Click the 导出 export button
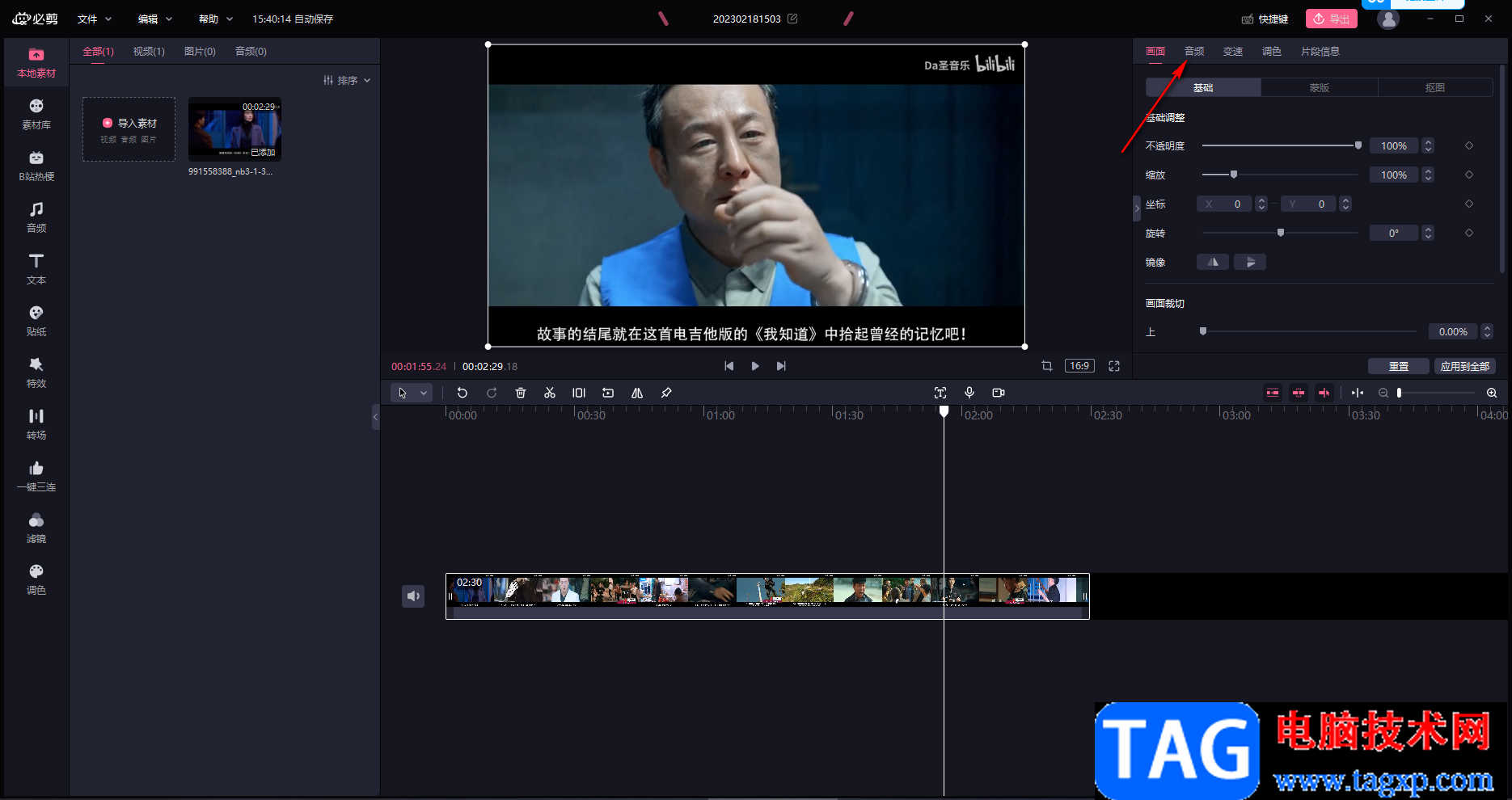Image resolution: width=1512 pixels, height=800 pixels. [x=1331, y=19]
